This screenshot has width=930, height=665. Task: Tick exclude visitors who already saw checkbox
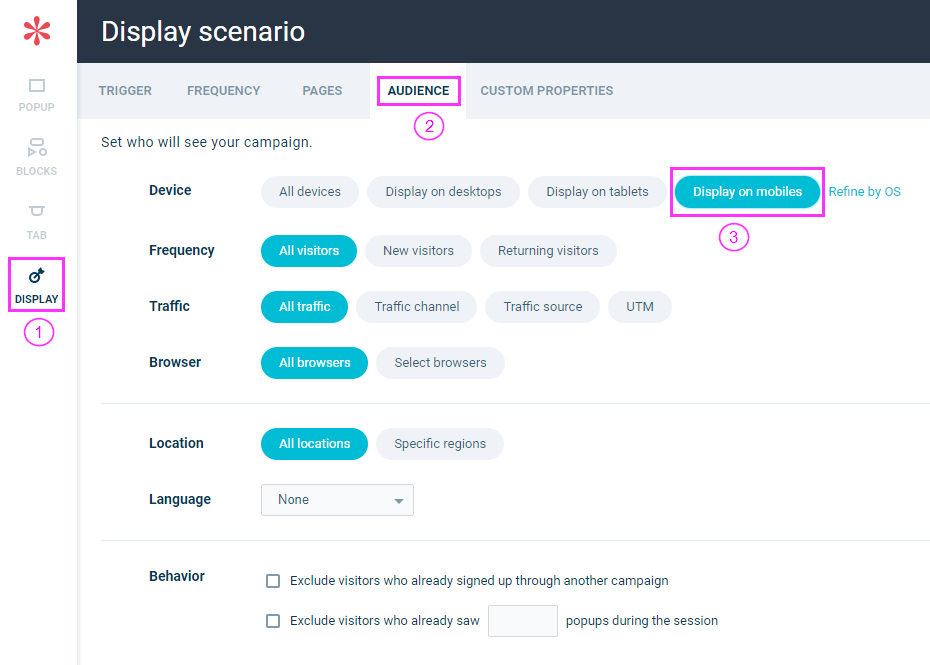click(x=273, y=621)
